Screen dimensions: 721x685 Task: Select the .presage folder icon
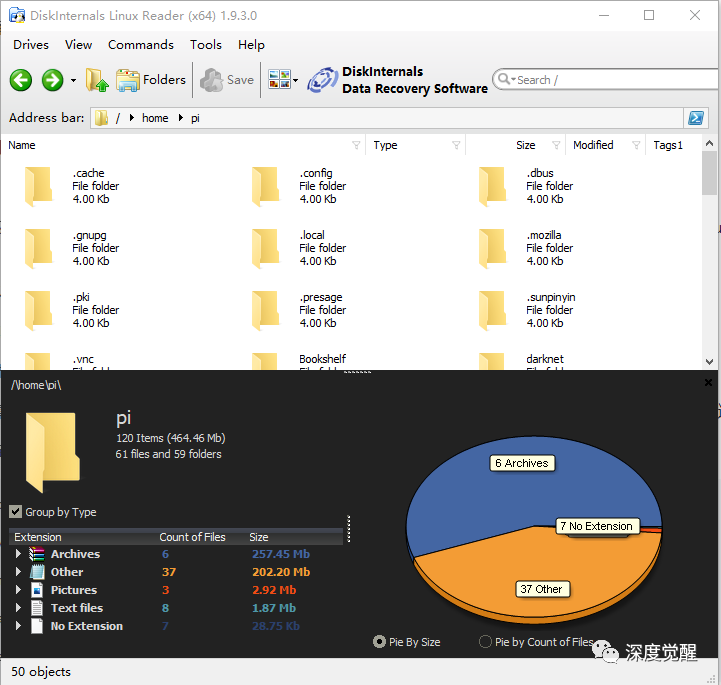pos(266,310)
